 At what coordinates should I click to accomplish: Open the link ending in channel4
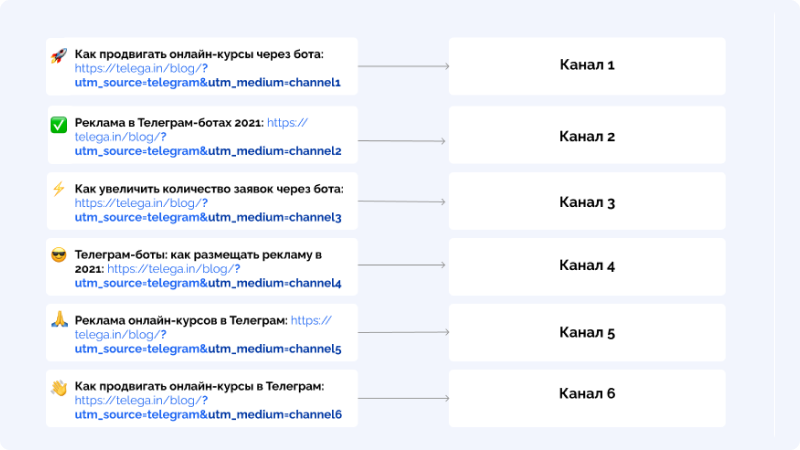[x=208, y=276]
